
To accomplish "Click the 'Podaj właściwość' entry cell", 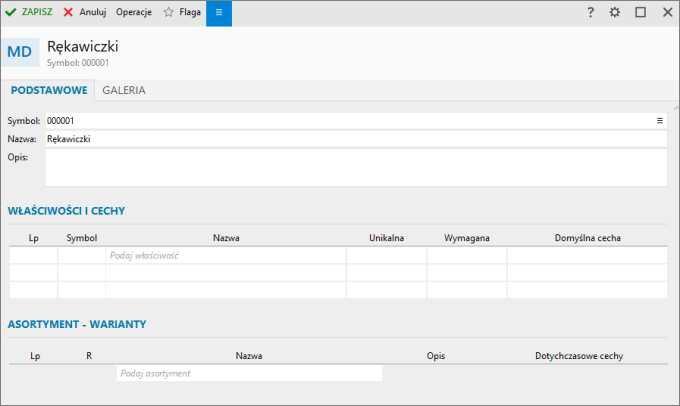I will pos(225,256).
